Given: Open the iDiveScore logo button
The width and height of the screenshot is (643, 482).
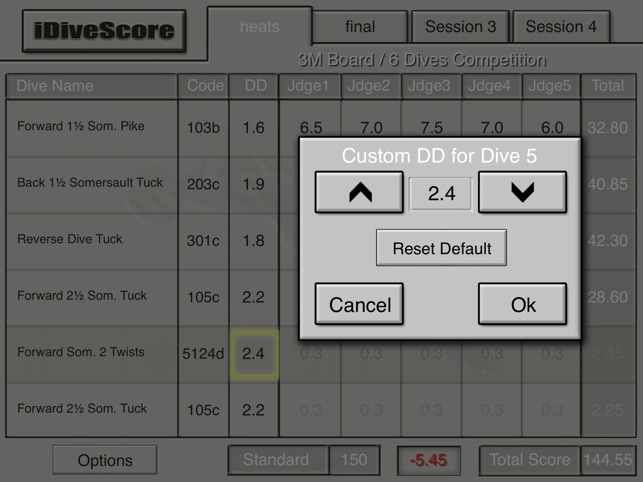Looking at the screenshot, I should click(104, 31).
